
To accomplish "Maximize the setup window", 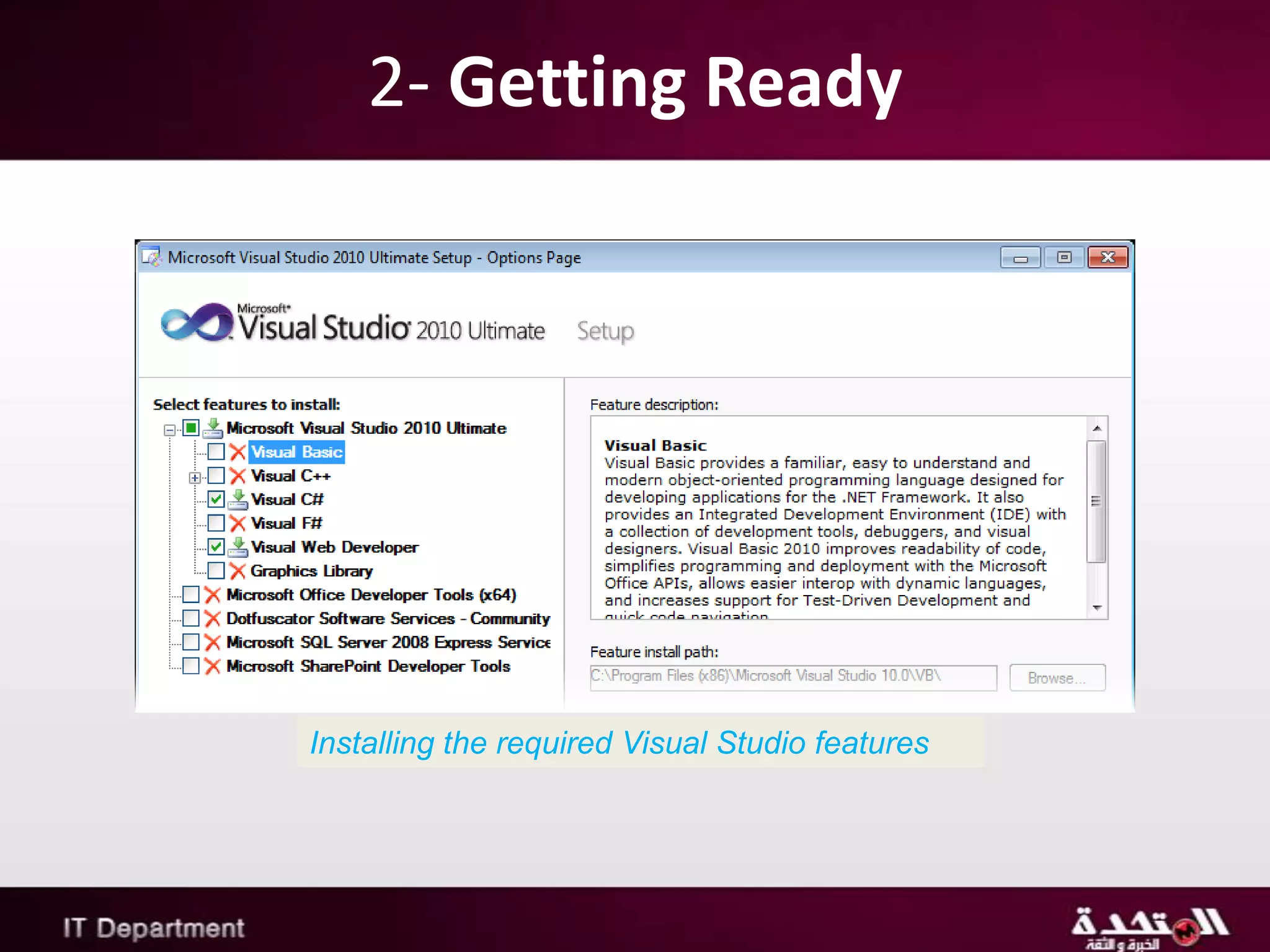I will pyautogui.click(x=1064, y=258).
